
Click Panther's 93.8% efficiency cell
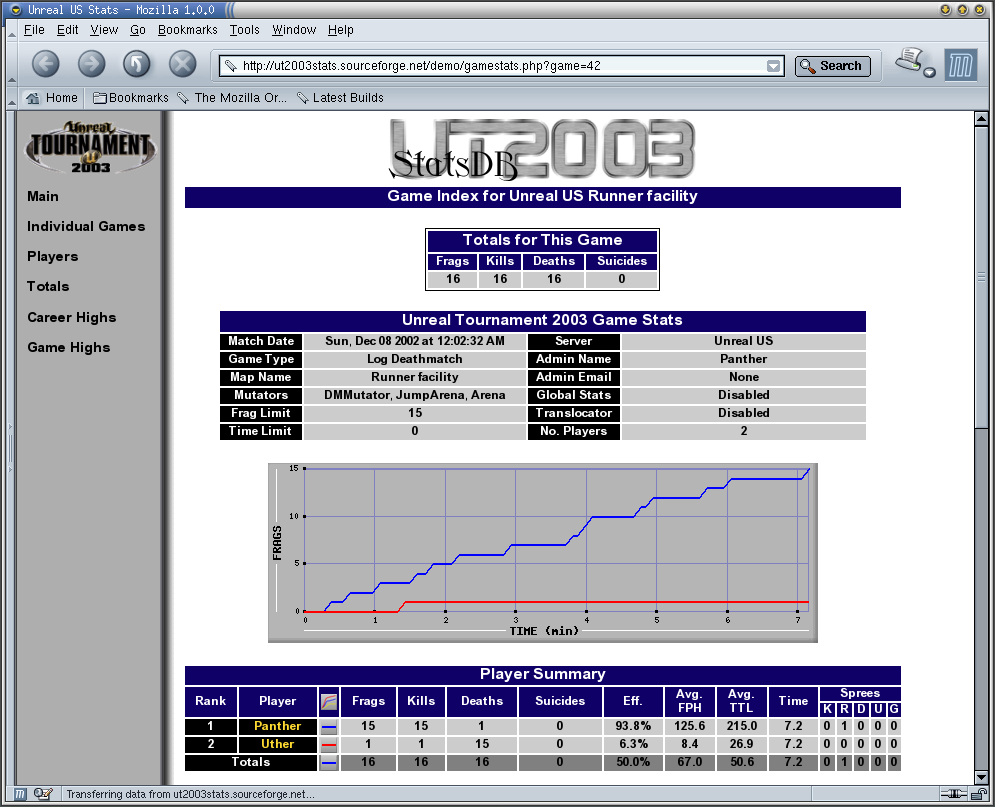point(633,726)
